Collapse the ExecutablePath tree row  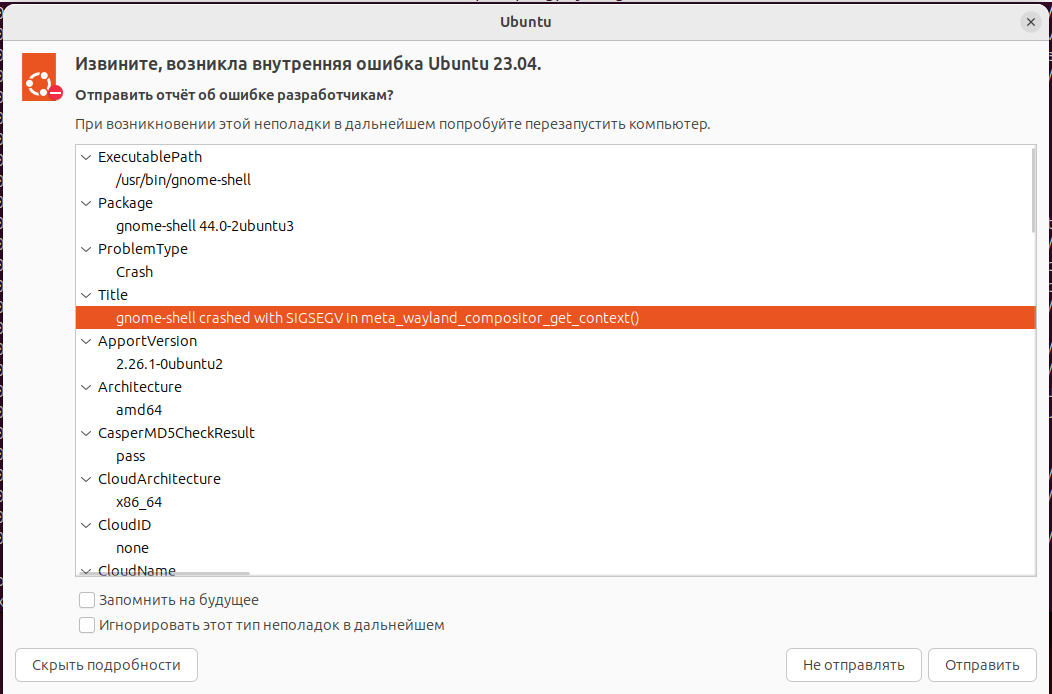(85, 157)
